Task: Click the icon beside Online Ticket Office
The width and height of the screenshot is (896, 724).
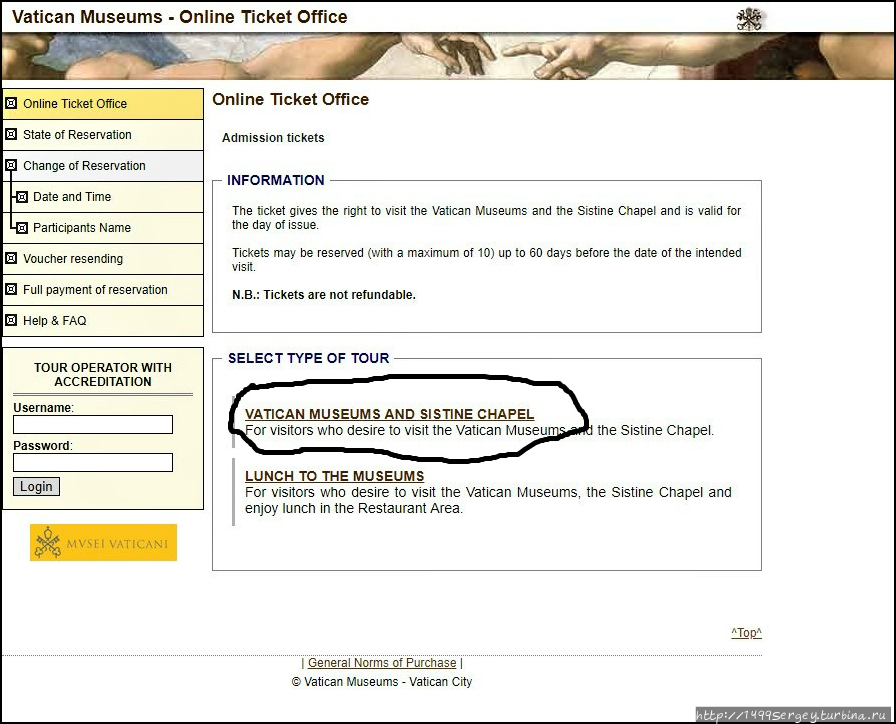Action: 11,103
